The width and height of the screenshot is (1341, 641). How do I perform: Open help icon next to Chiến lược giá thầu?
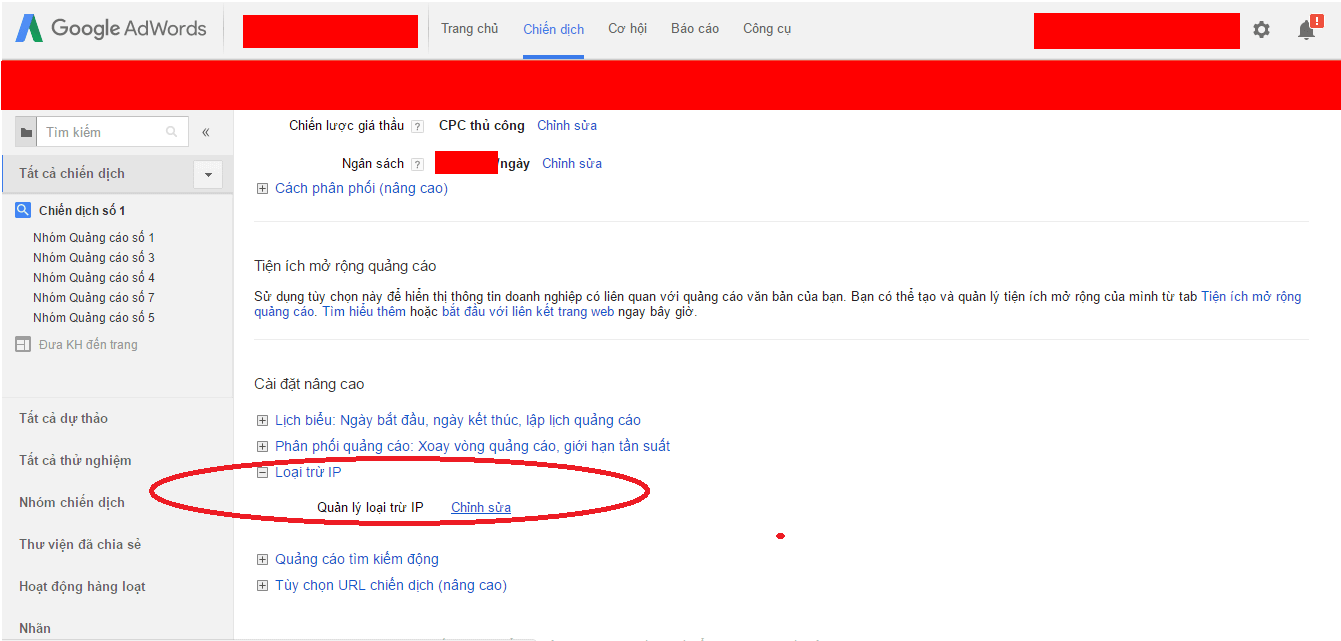[x=417, y=126]
